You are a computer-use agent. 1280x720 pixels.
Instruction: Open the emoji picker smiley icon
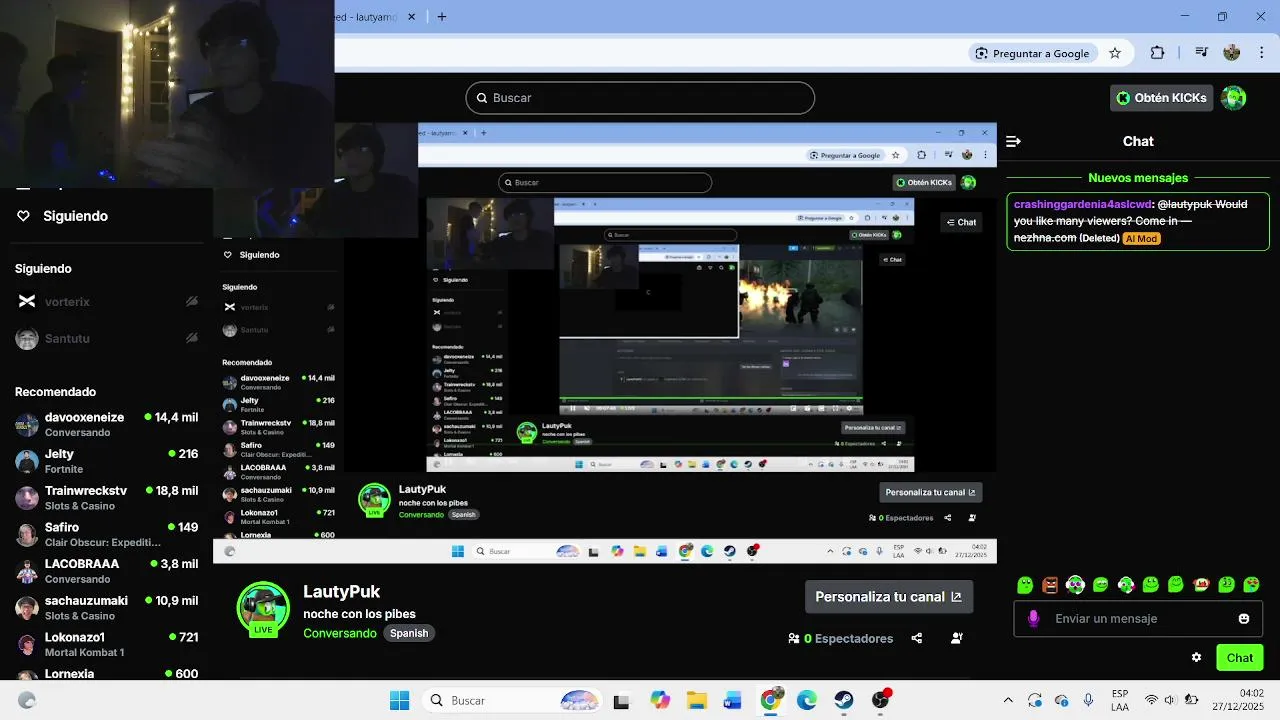click(x=1244, y=619)
